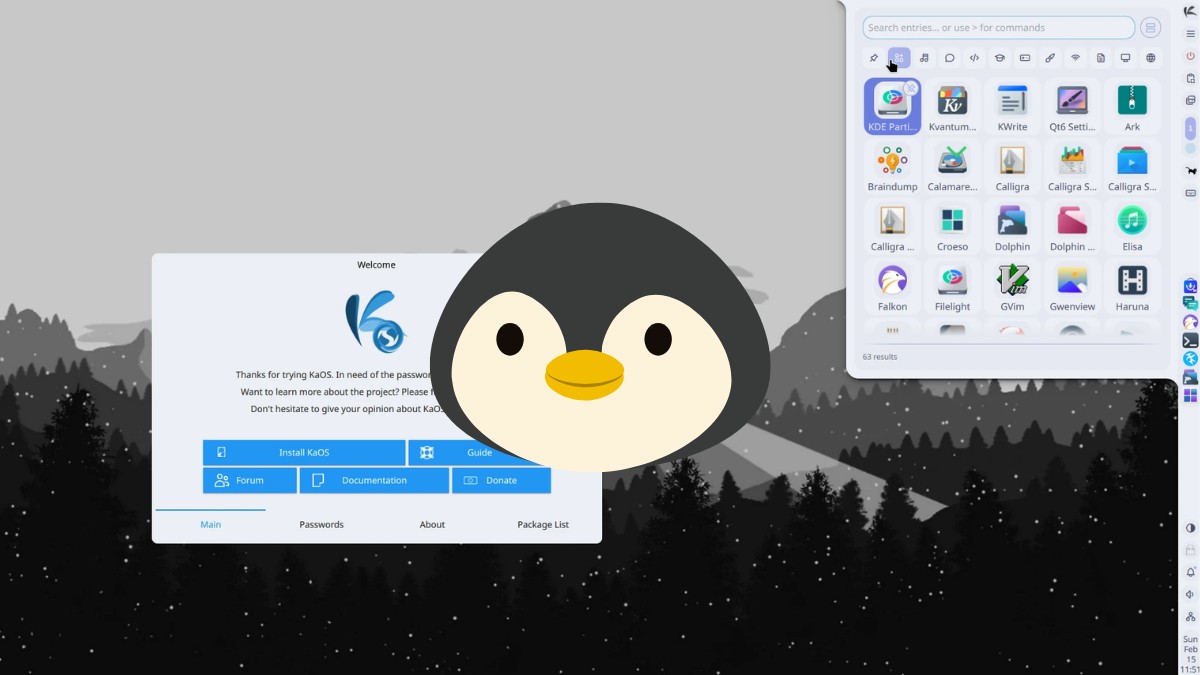
Task: Click the Install KaOS button
Action: (303, 452)
